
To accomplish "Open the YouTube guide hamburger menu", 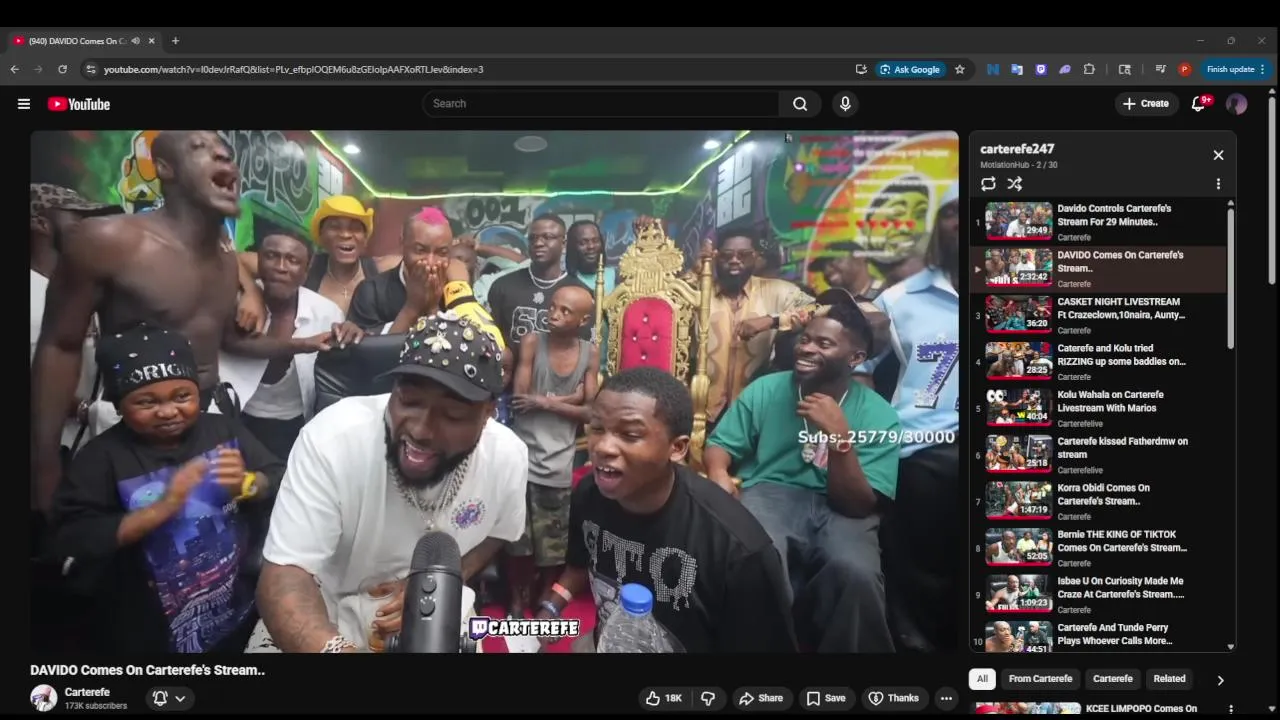I will pos(24,104).
